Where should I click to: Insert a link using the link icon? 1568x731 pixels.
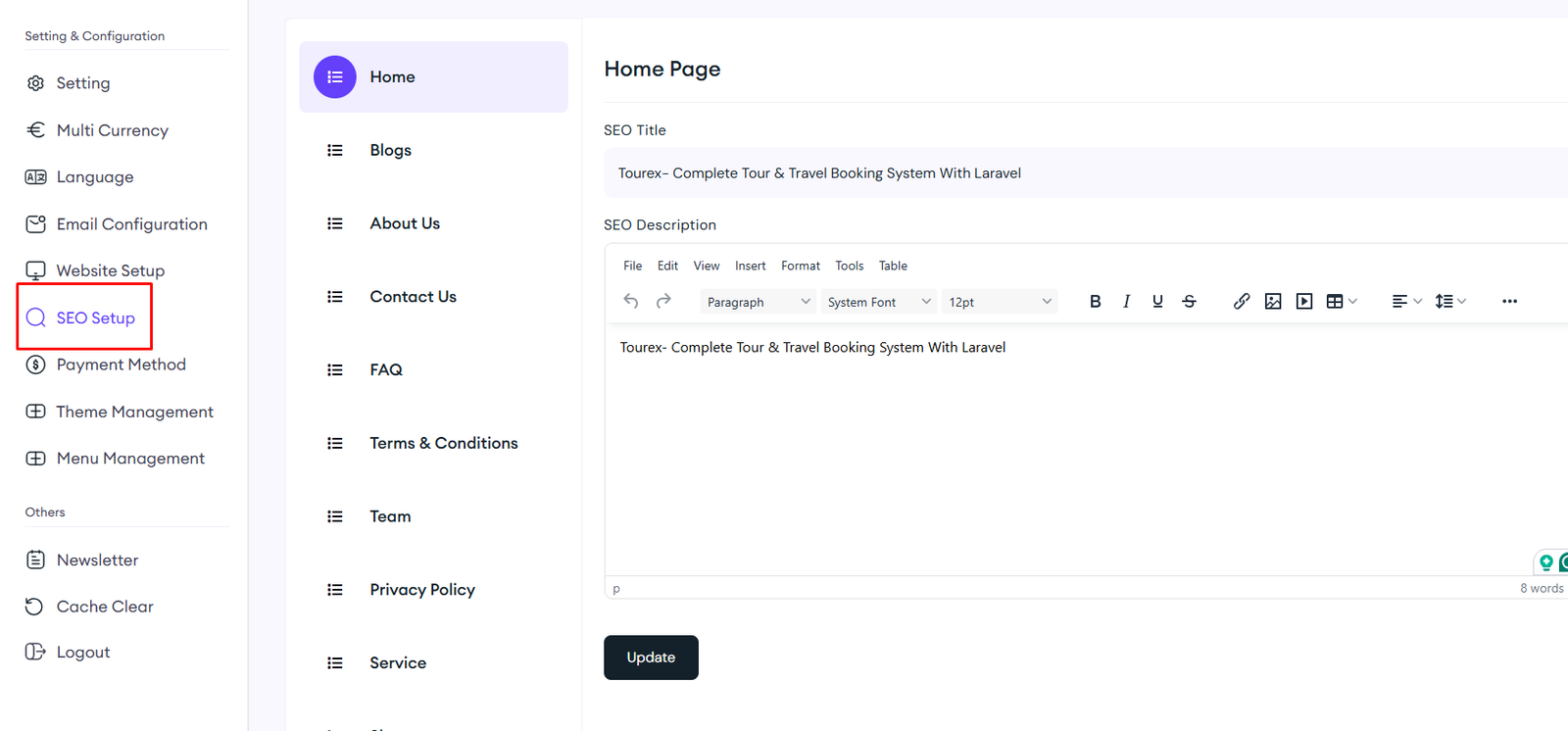(x=1242, y=302)
